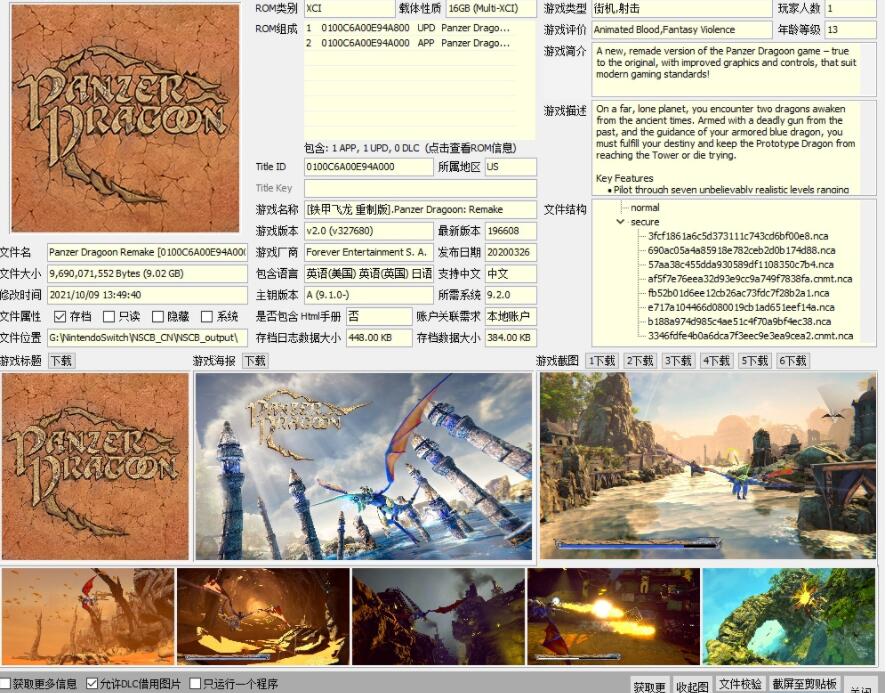
Task: Click the small desert orange screenshot thumbnail
Action: (88, 617)
